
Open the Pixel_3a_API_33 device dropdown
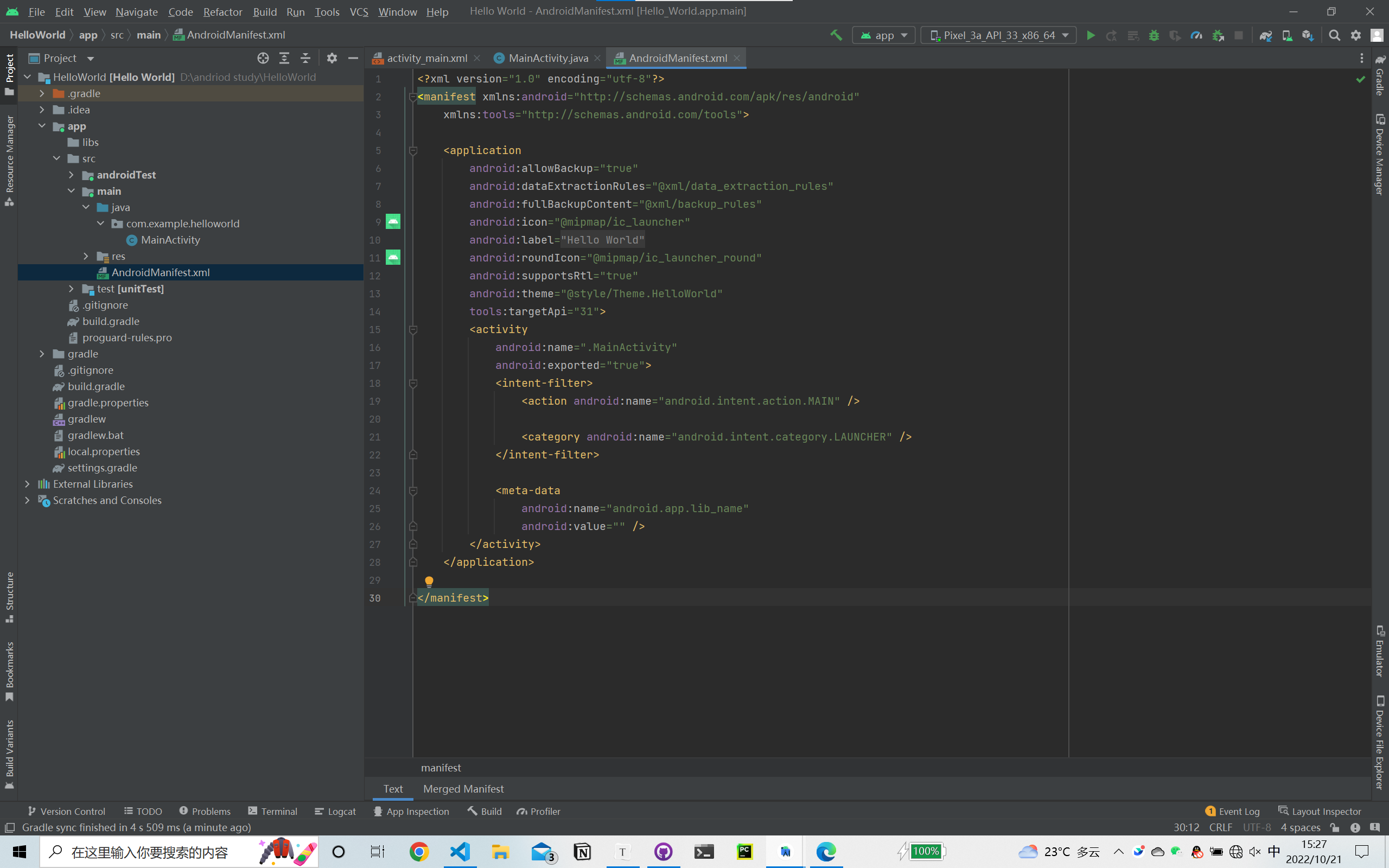(x=999, y=36)
